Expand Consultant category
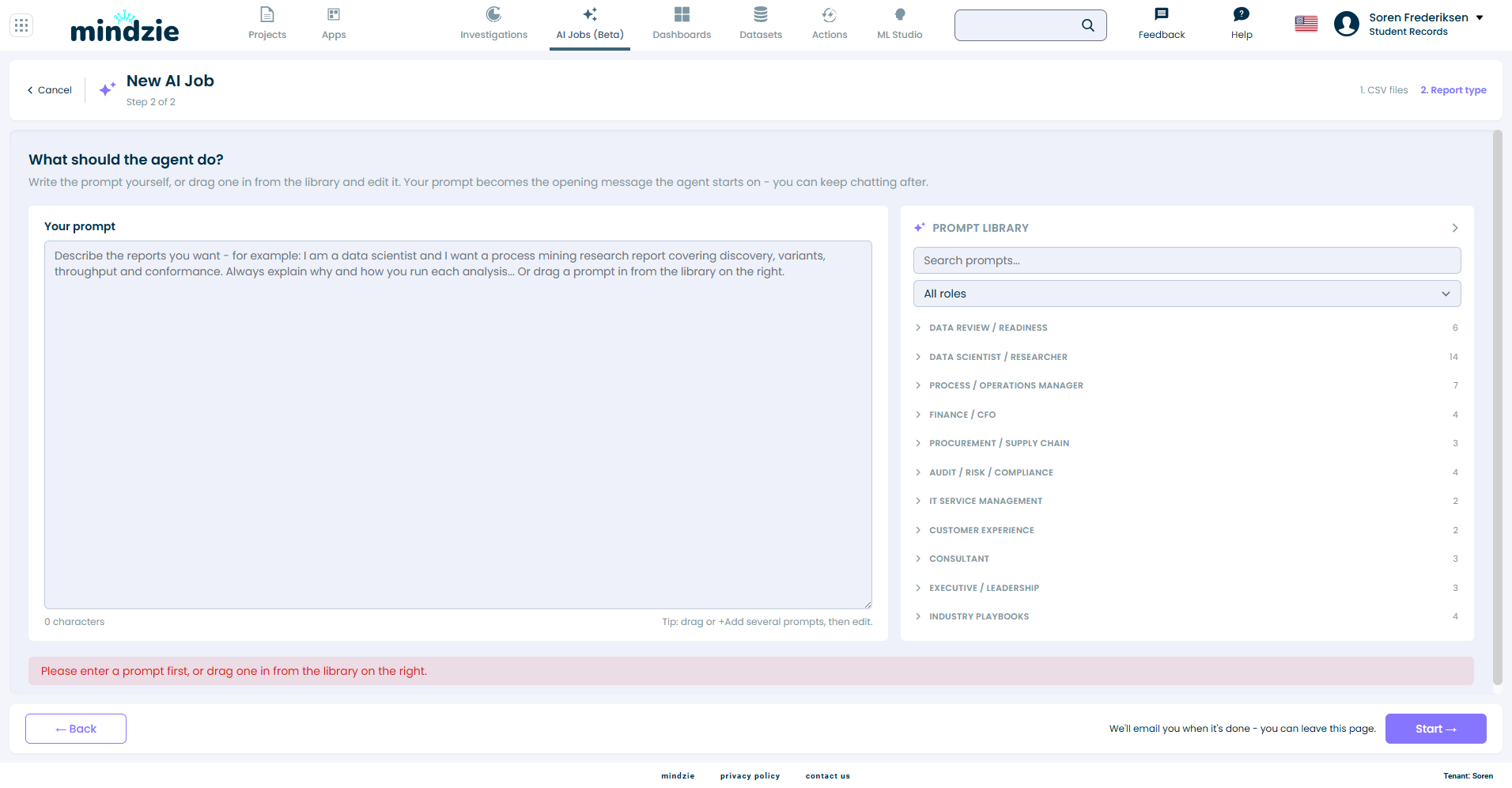The image size is (1512, 788). [x=1187, y=559]
